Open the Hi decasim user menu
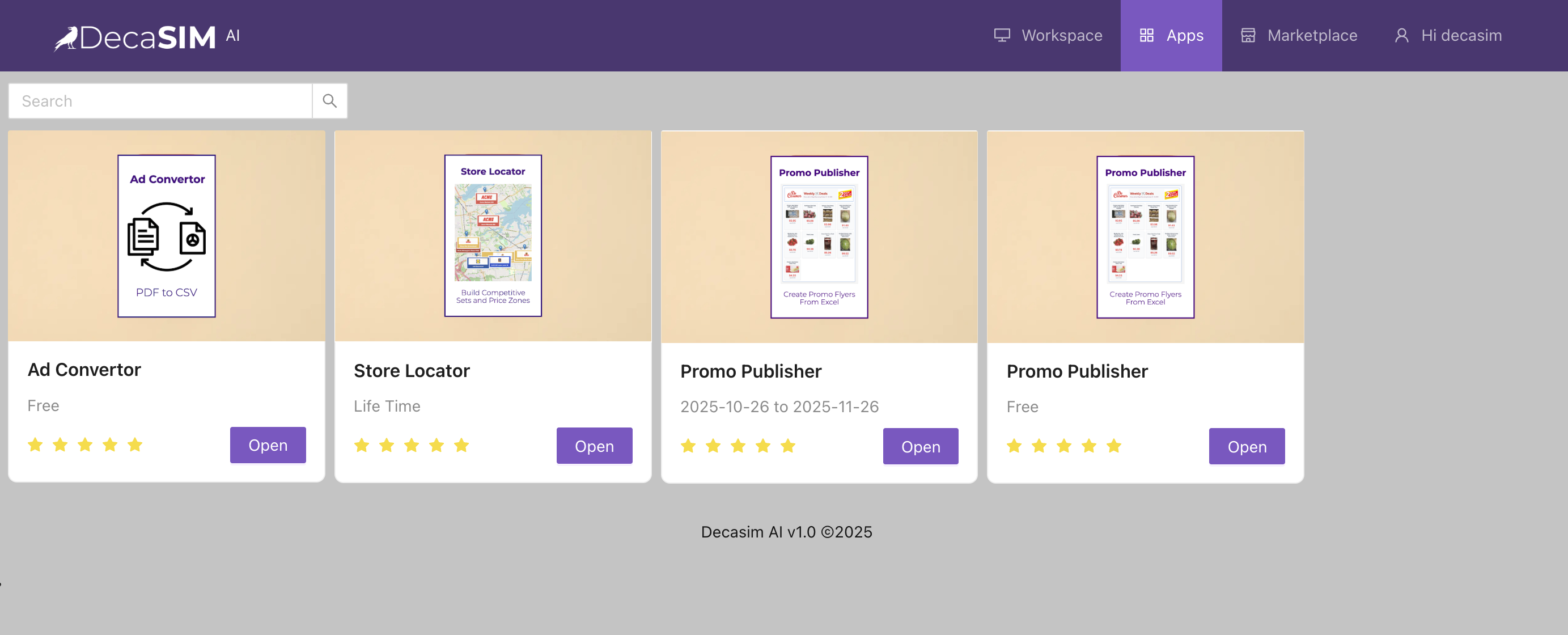Image resolution: width=1568 pixels, height=635 pixels. coord(1460,35)
